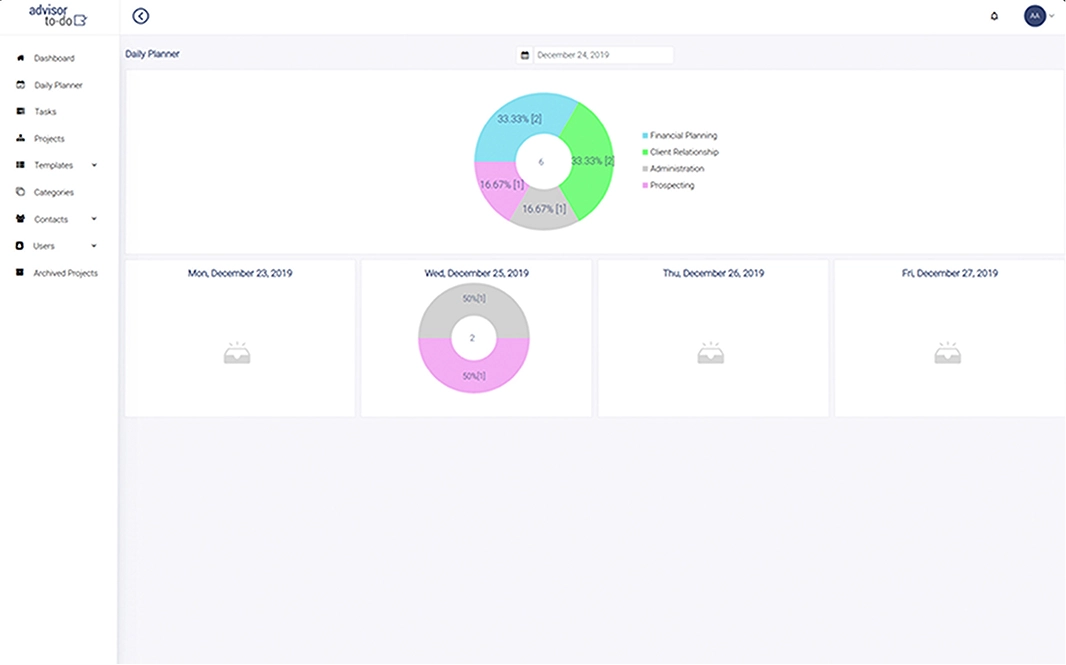This screenshot has height=665, width=1066.
Task: Click the Tasks sidebar icon
Action: pyautogui.click(x=21, y=112)
